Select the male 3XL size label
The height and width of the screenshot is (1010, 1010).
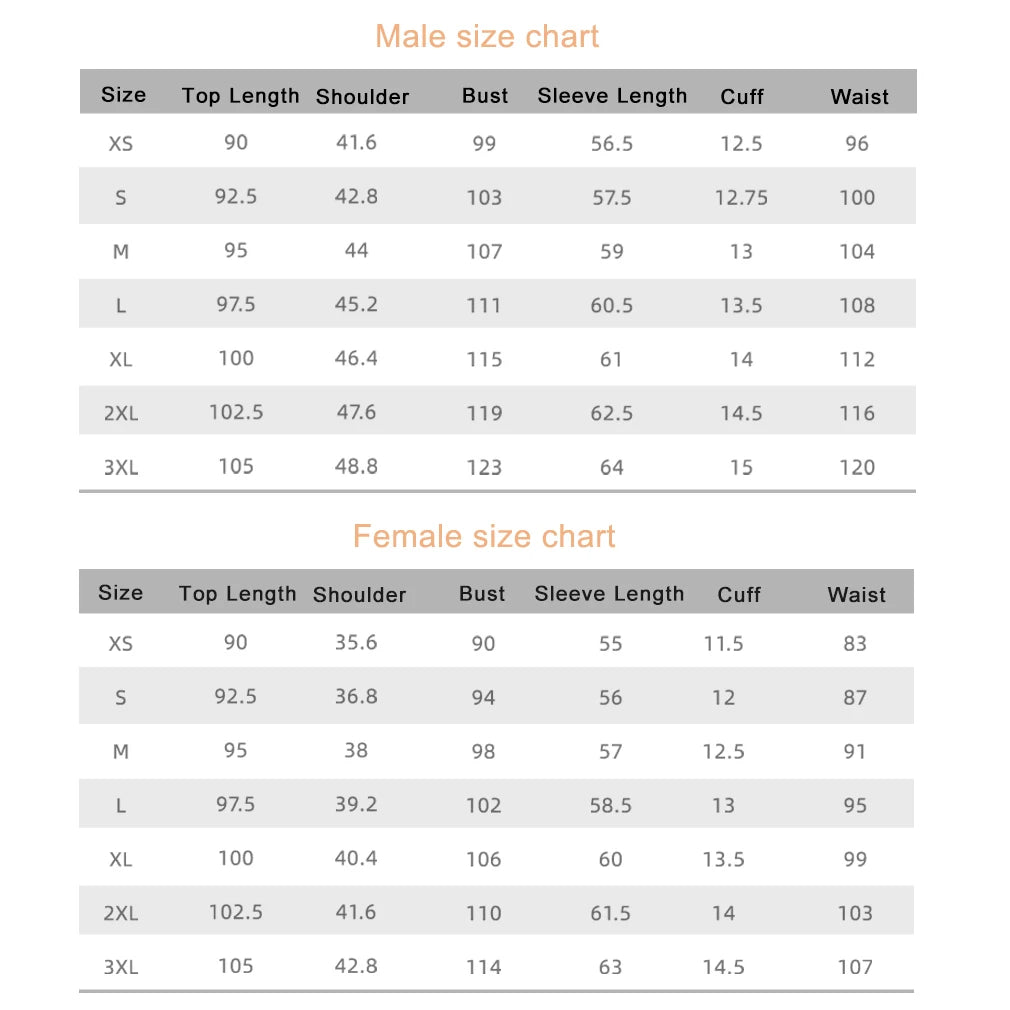(121, 467)
